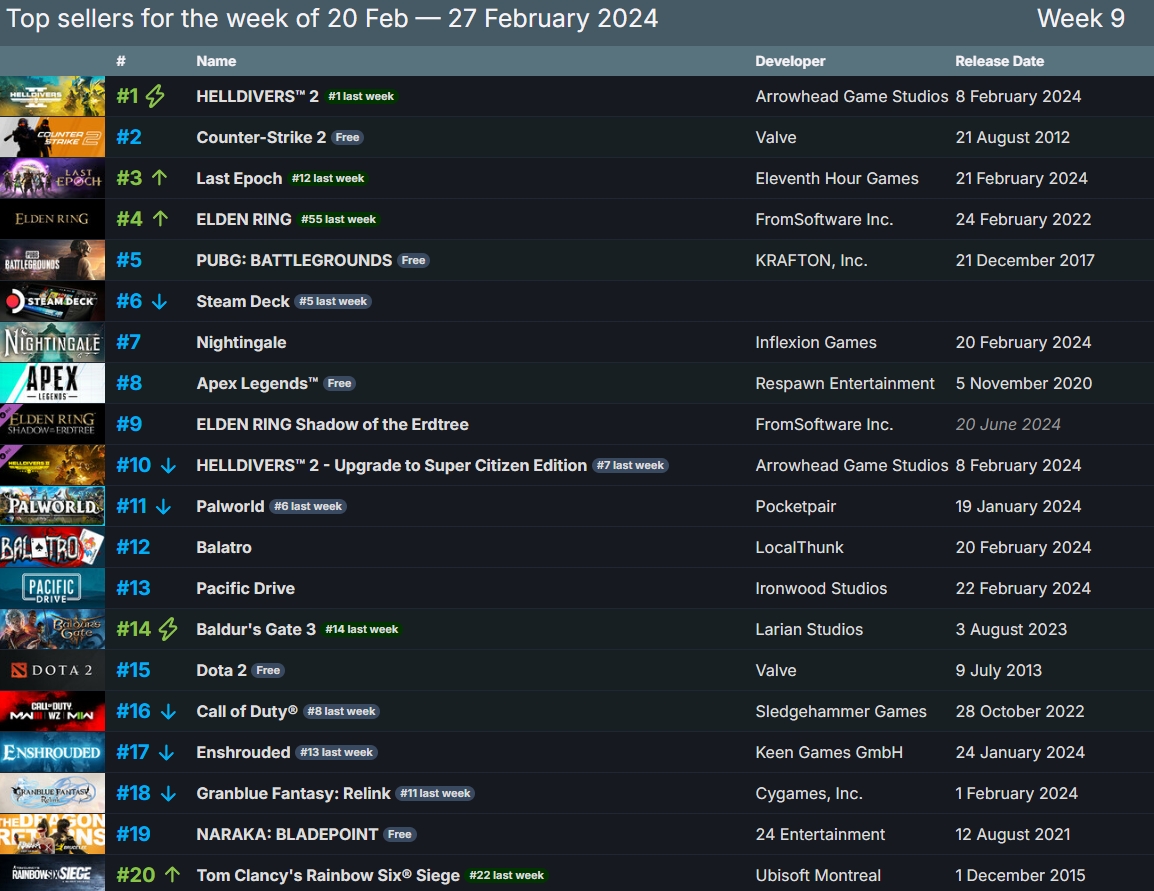Open the Pacific Drive title link

pos(246,589)
